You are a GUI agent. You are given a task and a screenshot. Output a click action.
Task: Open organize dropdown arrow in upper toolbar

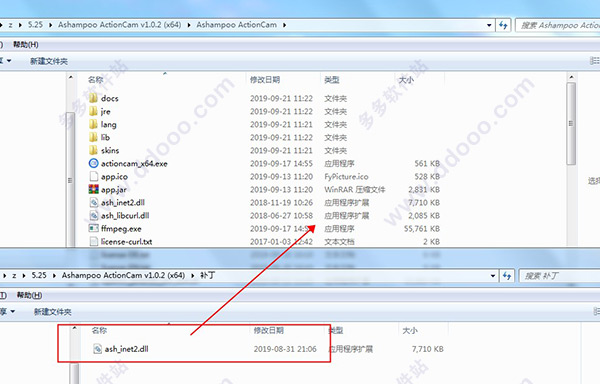pos(9,61)
